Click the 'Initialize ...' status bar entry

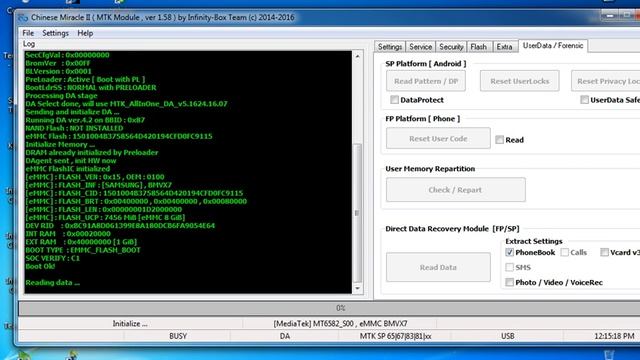[130, 323]
